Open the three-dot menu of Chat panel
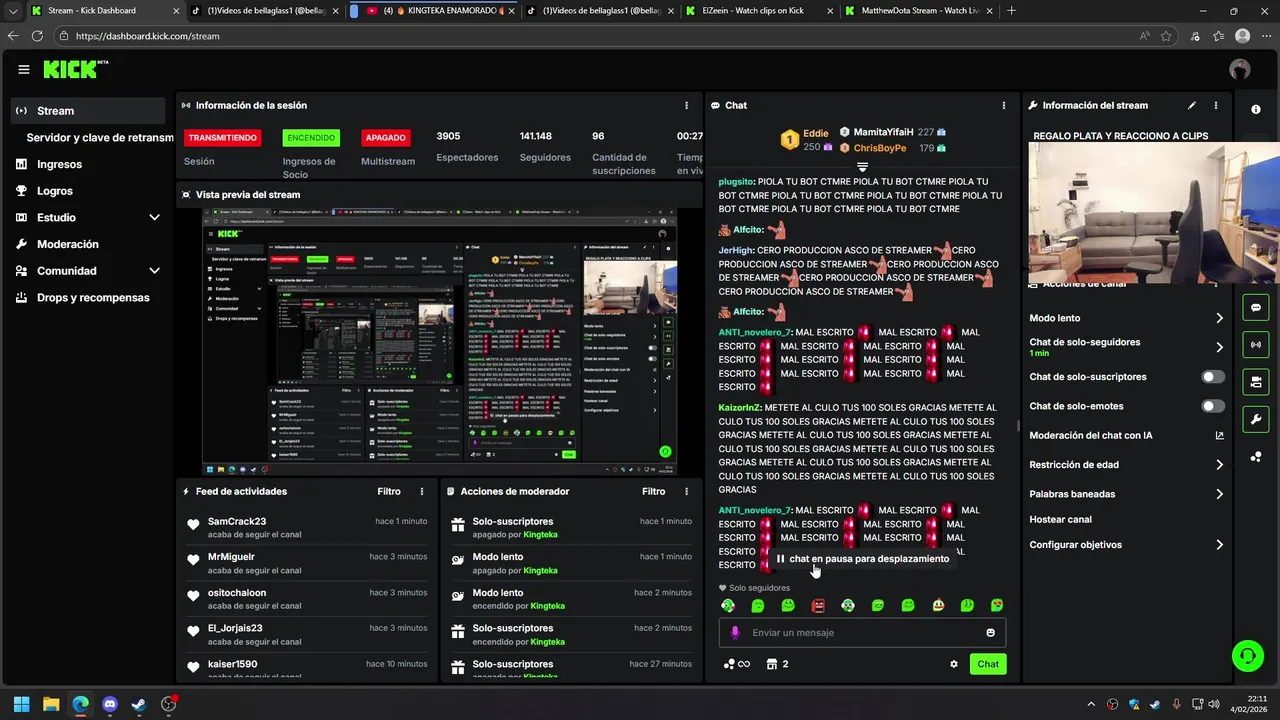Image resolution: width=1280 pixels, height=720 pixels. (x=1004, y=105)
